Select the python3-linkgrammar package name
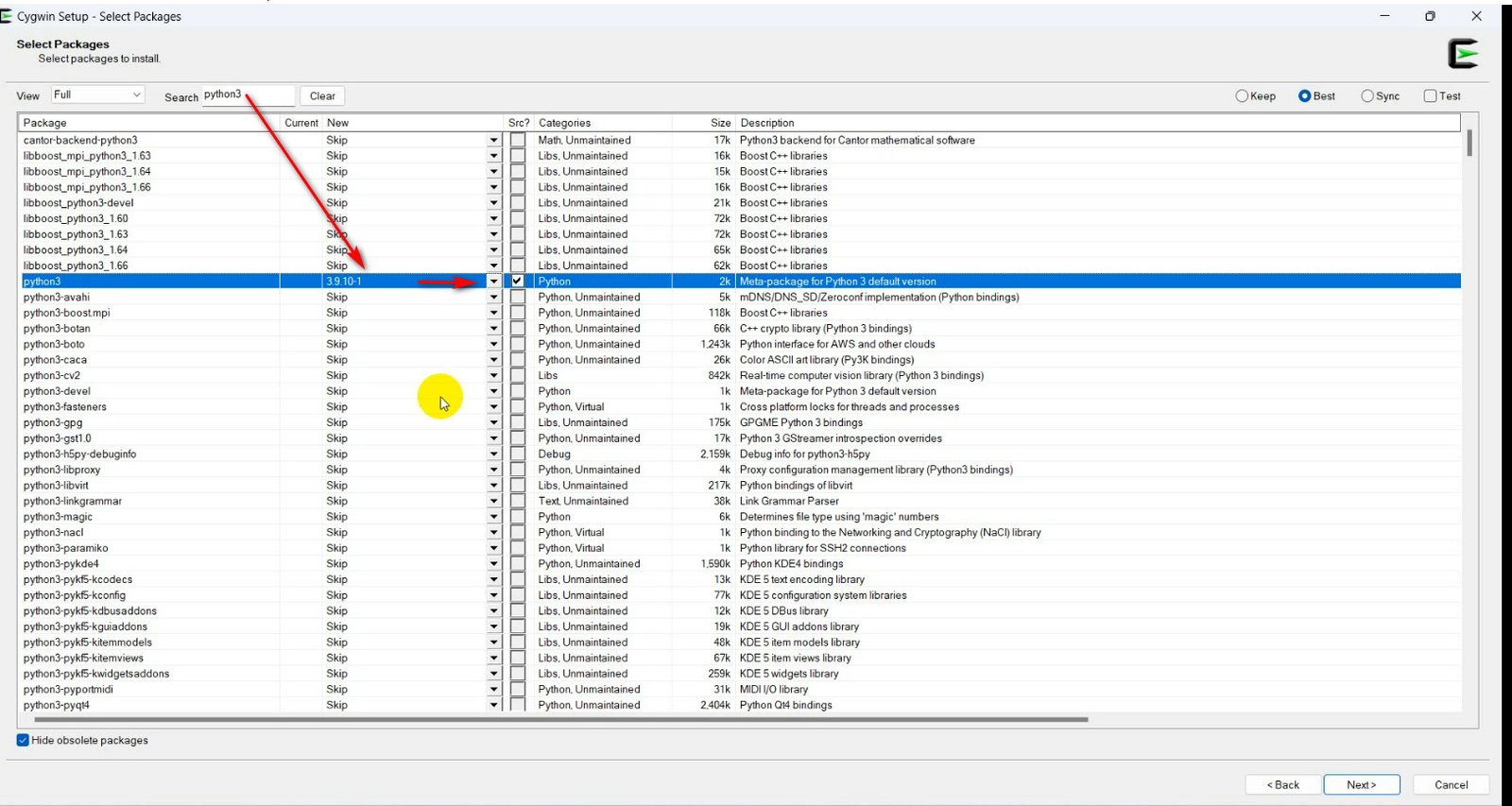Screen dimensions: 1512x806 tap(73, 501)
